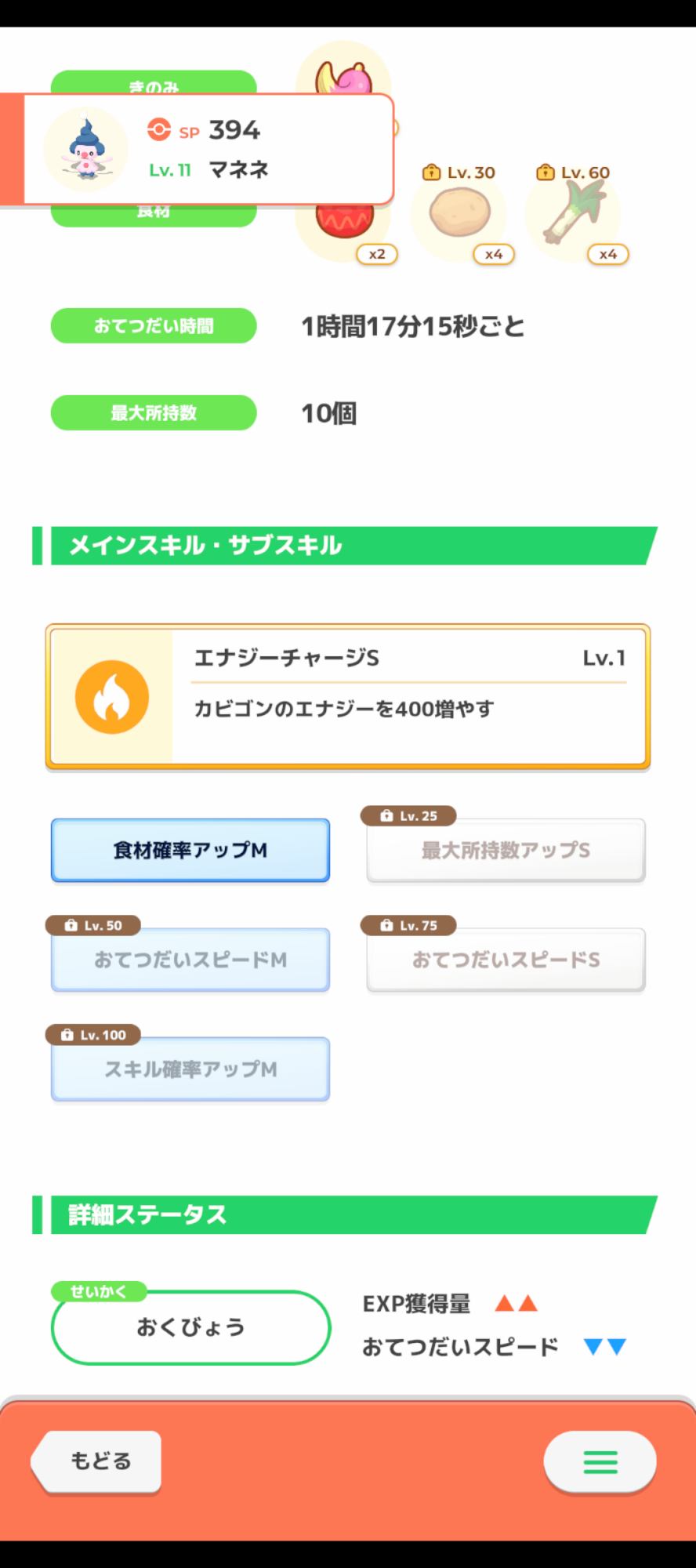Select locked おてつだいスピードM sub skill
The image size is (696, 1568).
[x=190, y=960]
